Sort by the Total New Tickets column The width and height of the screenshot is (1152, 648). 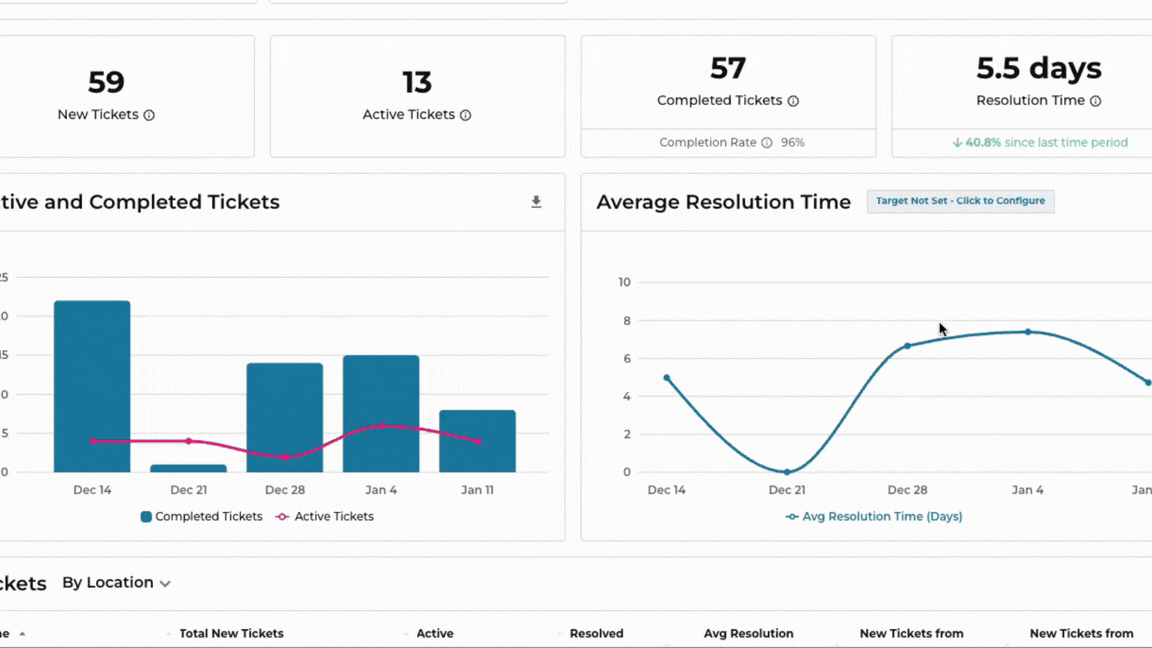(x=231, y=634)
